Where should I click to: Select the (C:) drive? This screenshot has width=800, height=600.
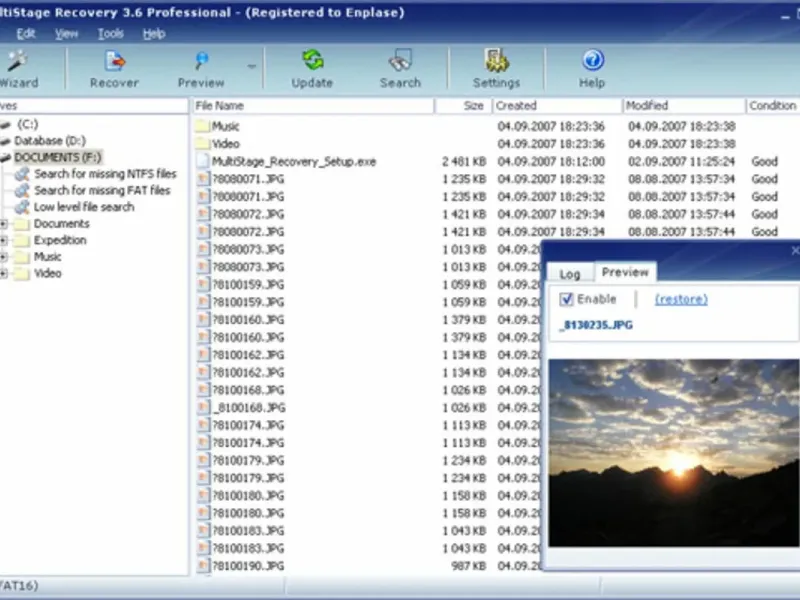pyautogui.click(x=28, y=124)
